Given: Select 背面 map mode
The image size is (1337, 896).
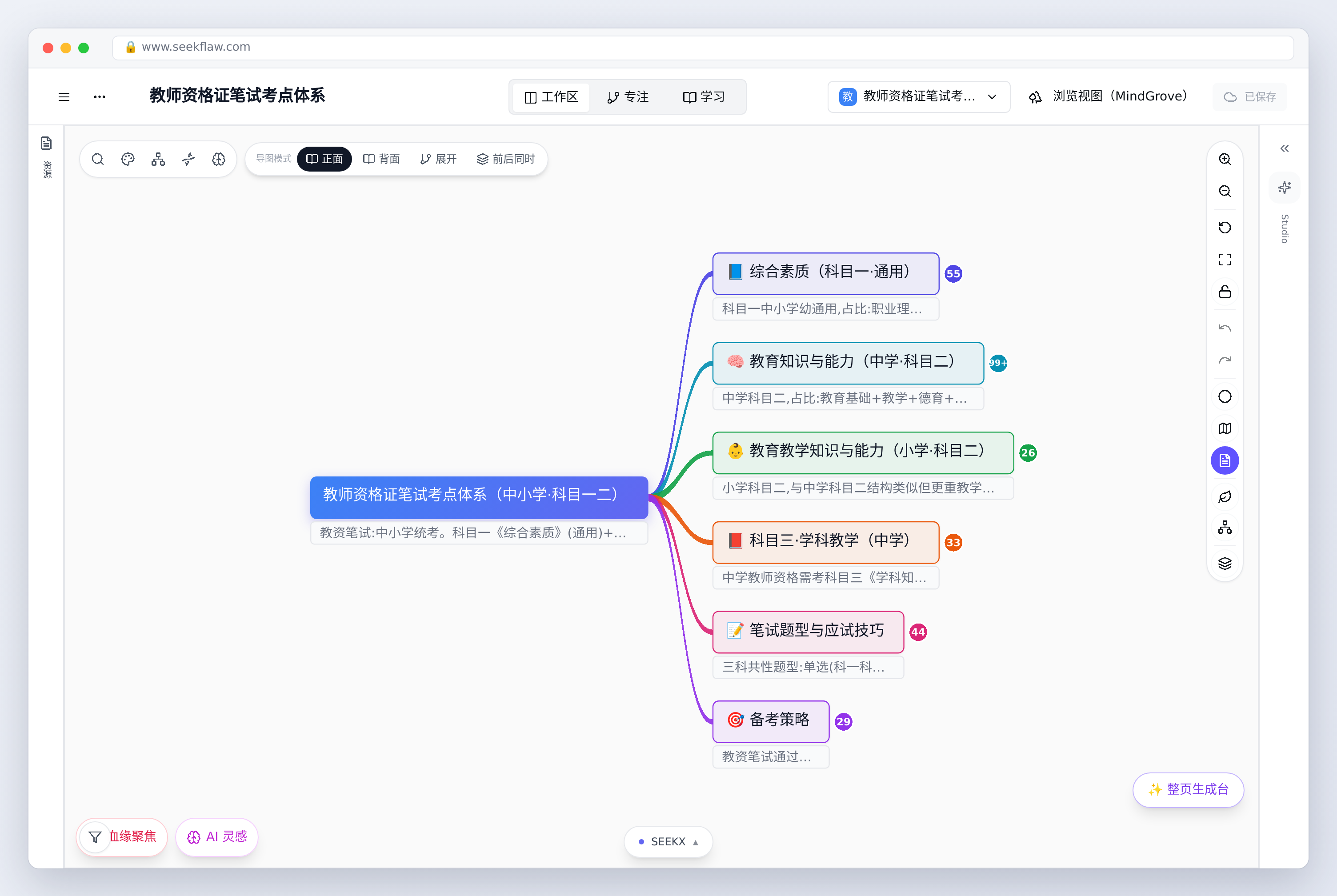Looking at the screenshot, I should (x=381, y=159).
